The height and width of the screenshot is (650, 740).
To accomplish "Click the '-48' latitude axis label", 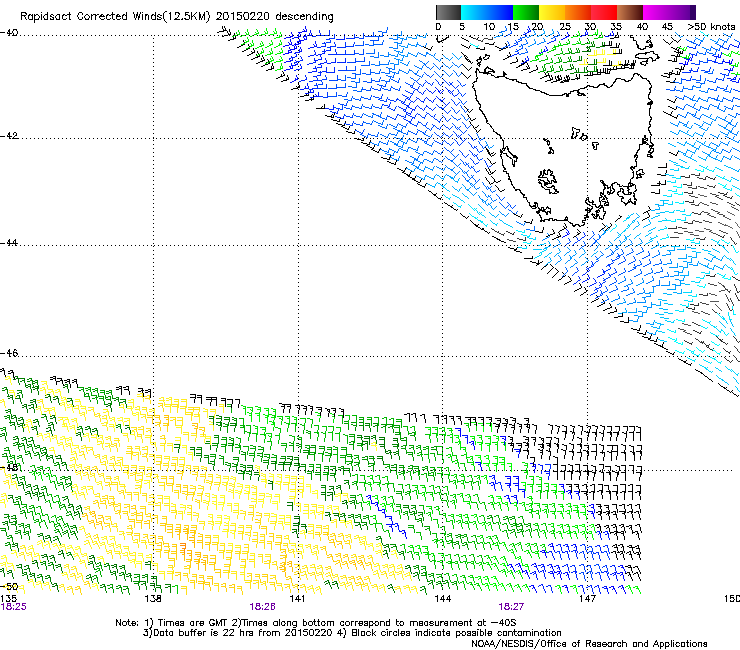I will click(9, 468).
